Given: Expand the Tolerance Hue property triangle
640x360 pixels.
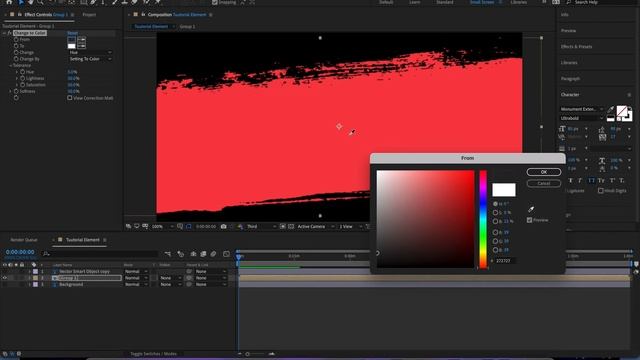Looking at the screenshot, I should [x=17, y=72].
